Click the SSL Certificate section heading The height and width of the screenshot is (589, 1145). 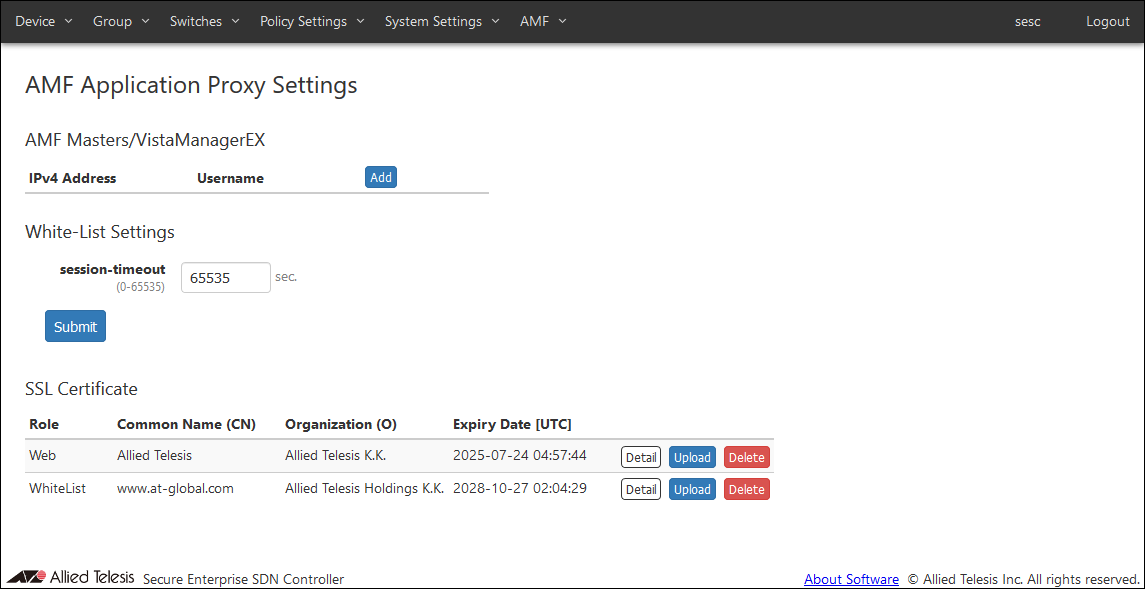click(81, 389)
